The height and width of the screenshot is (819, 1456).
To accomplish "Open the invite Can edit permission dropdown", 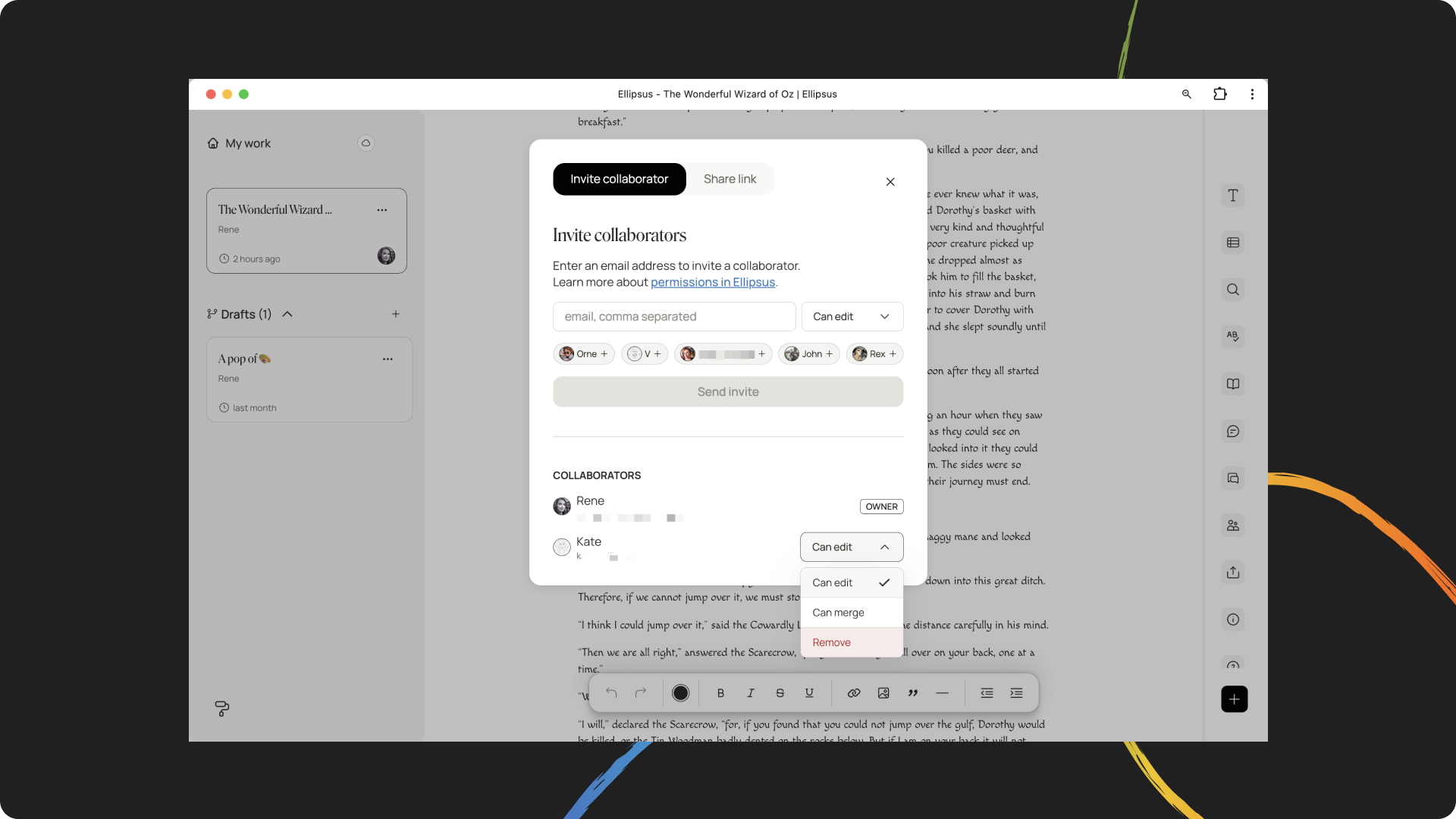I will (852, 316).
